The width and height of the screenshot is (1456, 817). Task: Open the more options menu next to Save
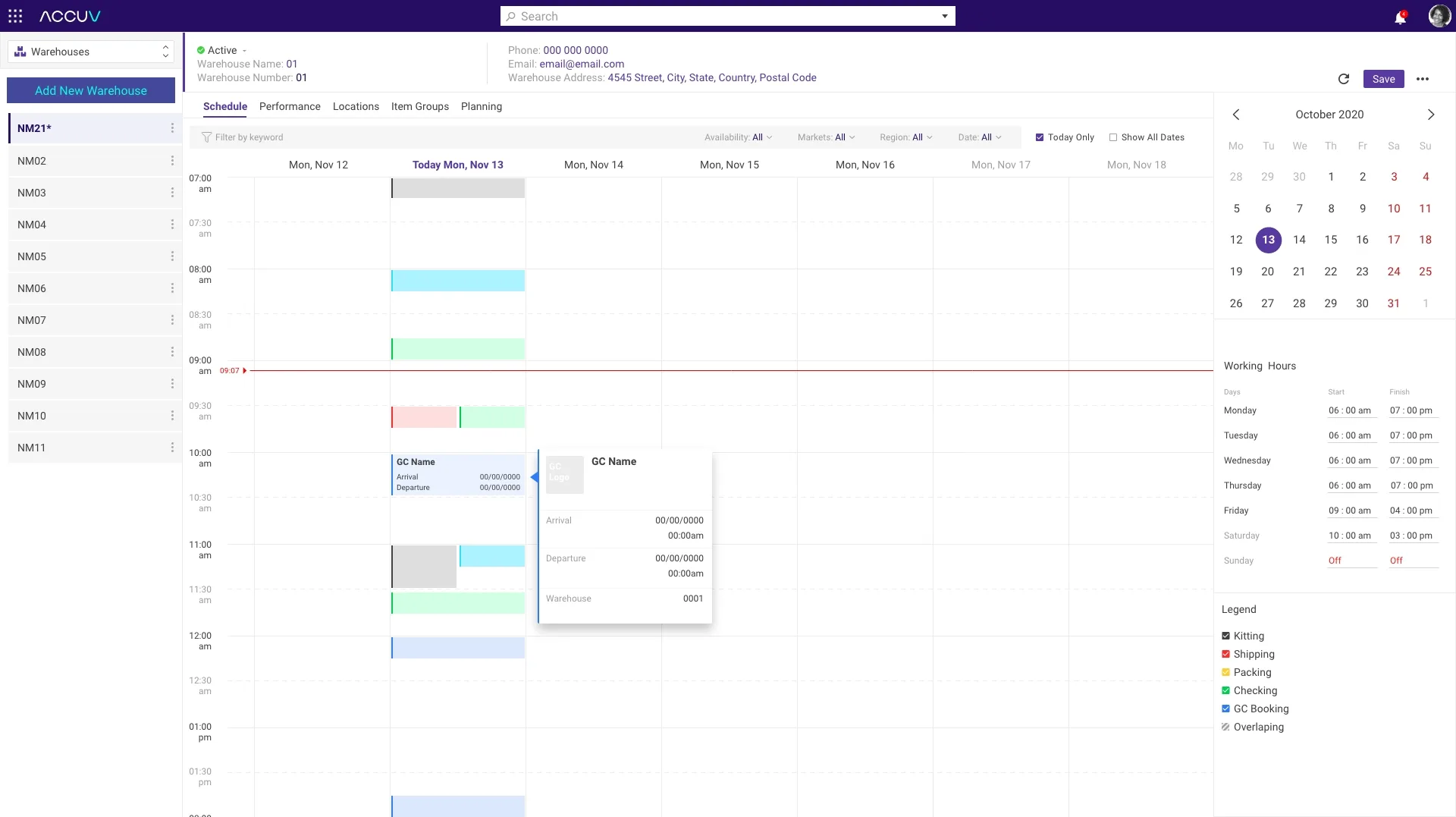coord(1423,79)
